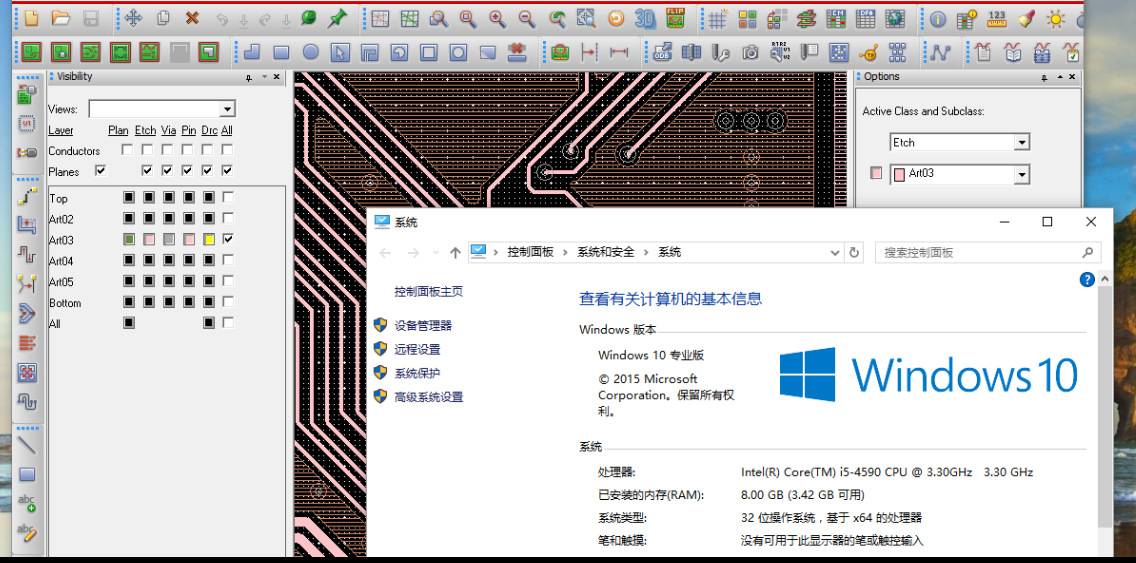1136x563 pixels.
Task: Click the orange TP testpoint icon
Action: pos(869,52)
